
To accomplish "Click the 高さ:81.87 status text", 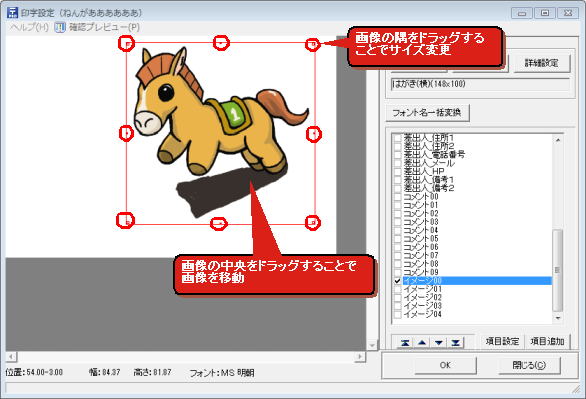I will click(x=152, y=372).
